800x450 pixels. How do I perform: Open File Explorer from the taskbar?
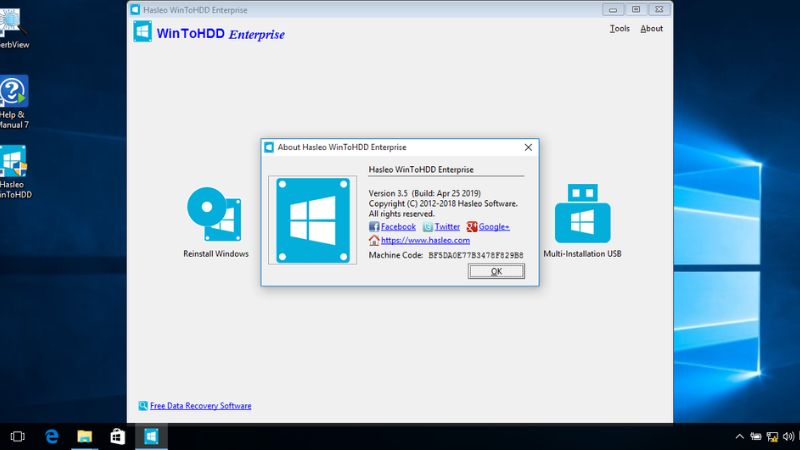[x=85, y=436]
